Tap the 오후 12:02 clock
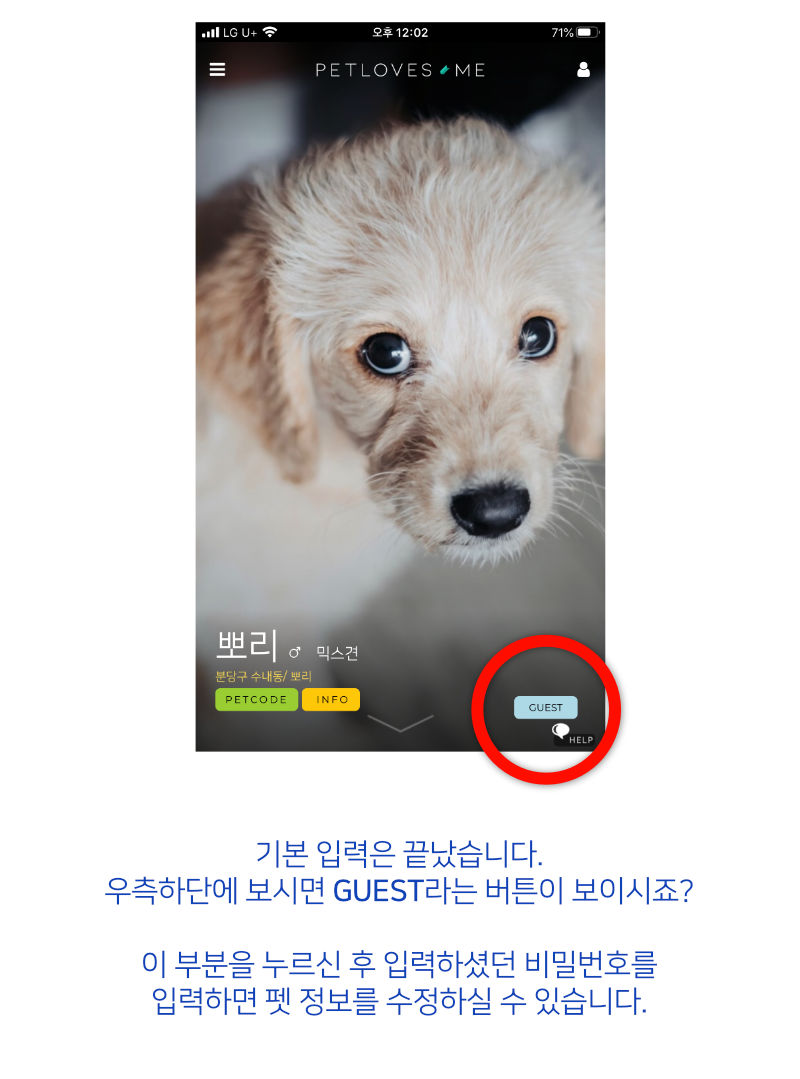The width and height of the screenshot is (800, 1079). click(x=400, y=32)
